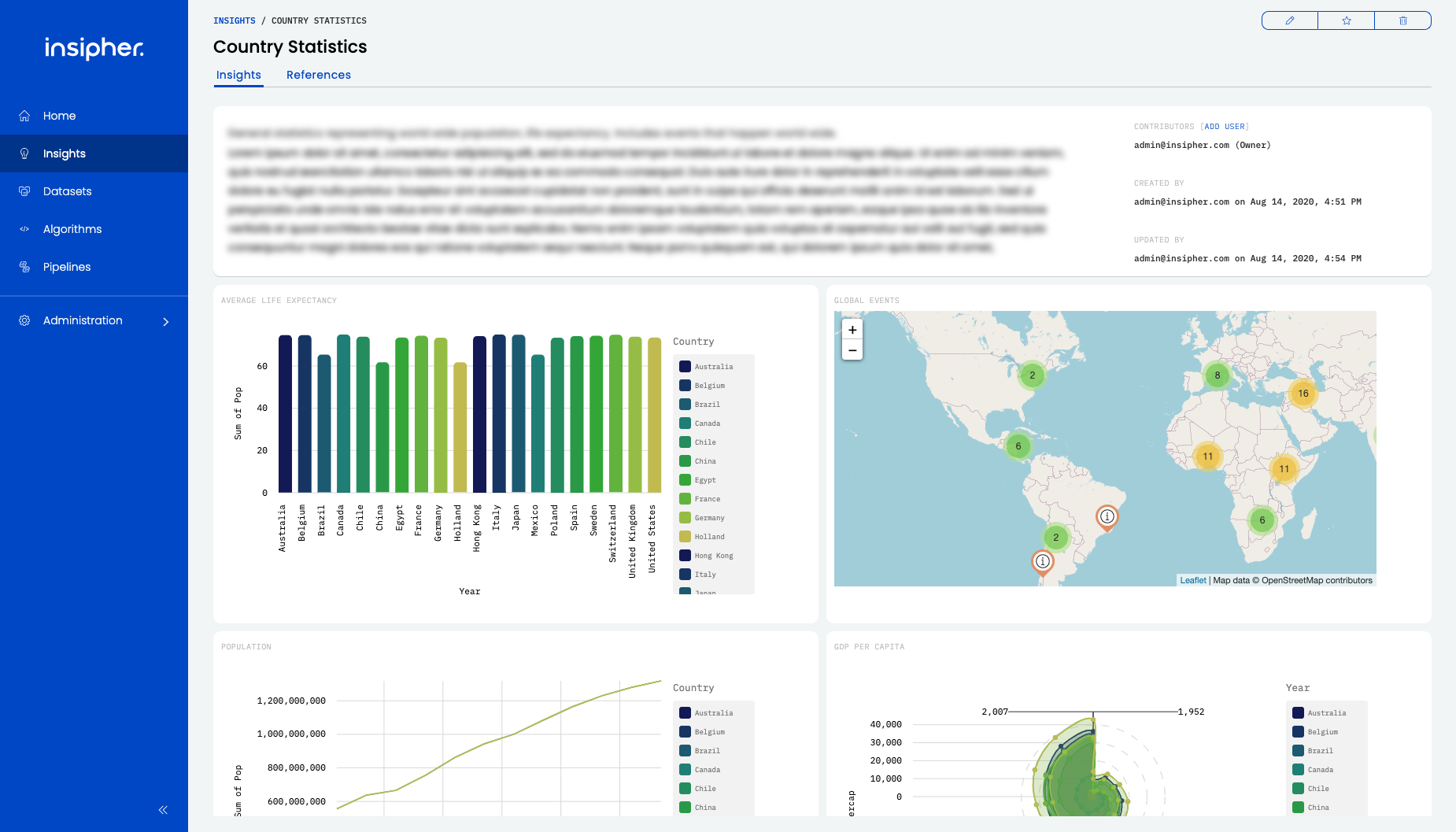1456x832 pixels.
Task: Click the delete trash button
Action: tap(1402, 20)
